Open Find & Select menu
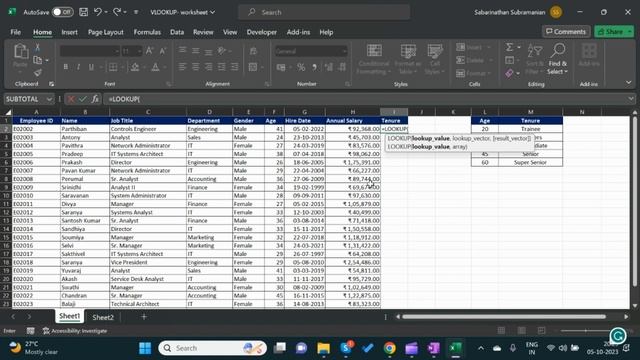Screen dimensions: 640x360 pyautogui.click(x=558, y=60)
